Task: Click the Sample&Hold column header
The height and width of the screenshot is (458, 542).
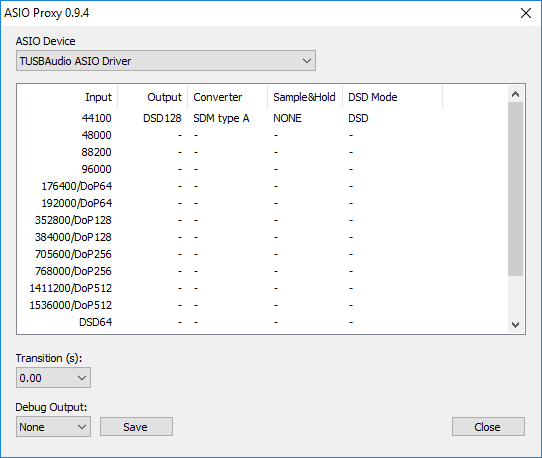Action: pos(305,97)
